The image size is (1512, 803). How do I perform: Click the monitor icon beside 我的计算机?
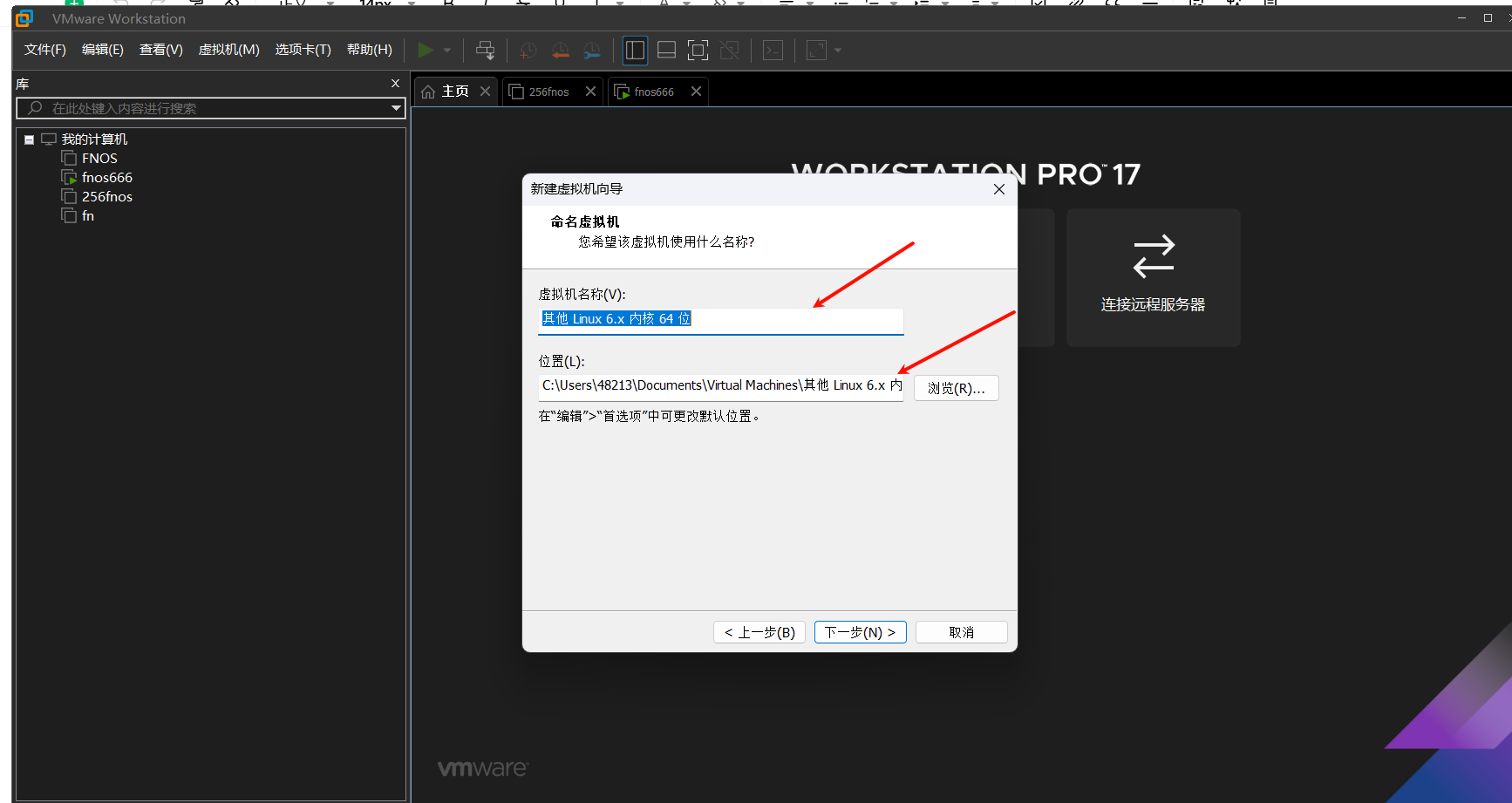(49, 140)
